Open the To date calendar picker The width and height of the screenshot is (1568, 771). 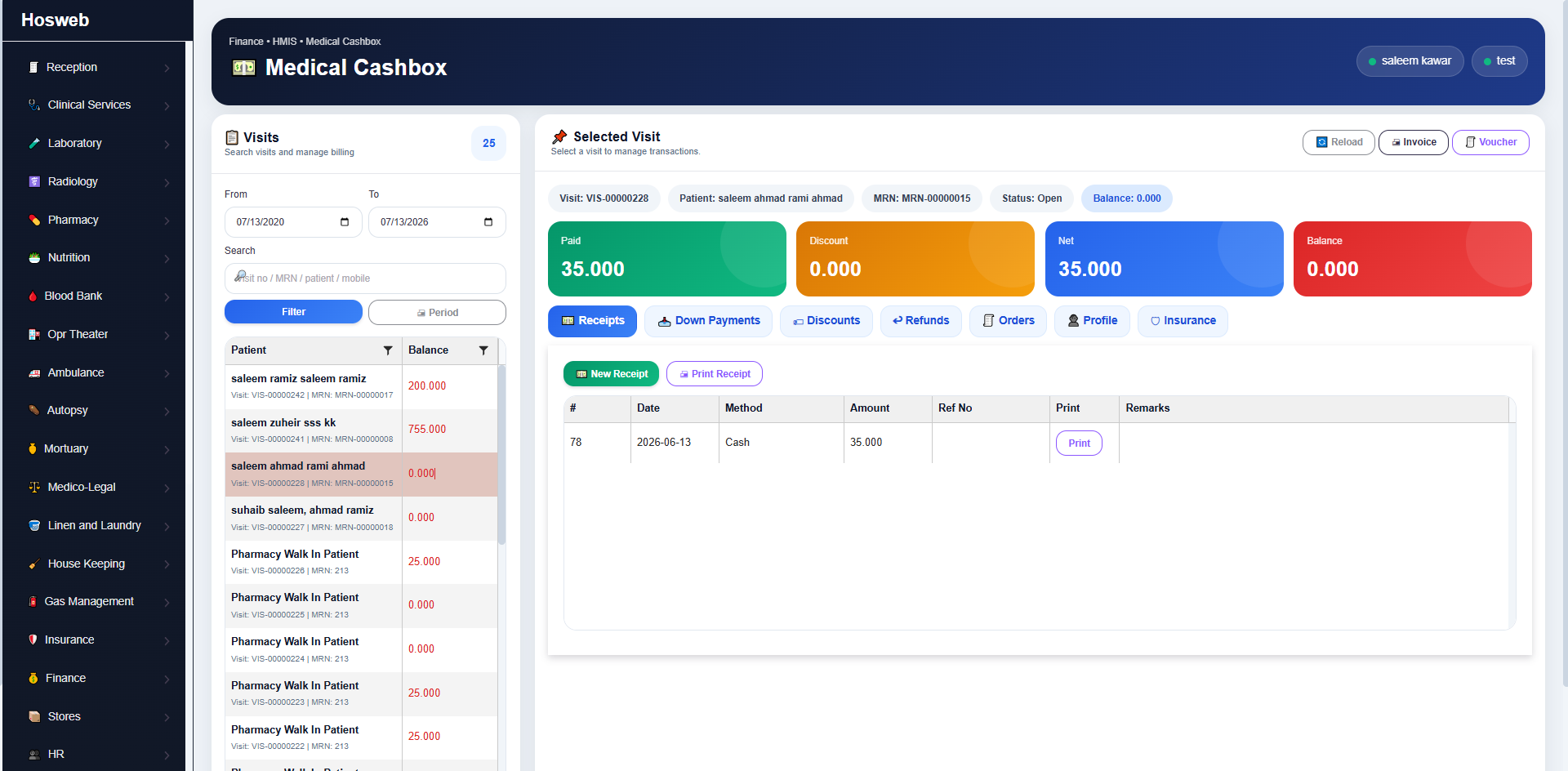coord(488,222)
